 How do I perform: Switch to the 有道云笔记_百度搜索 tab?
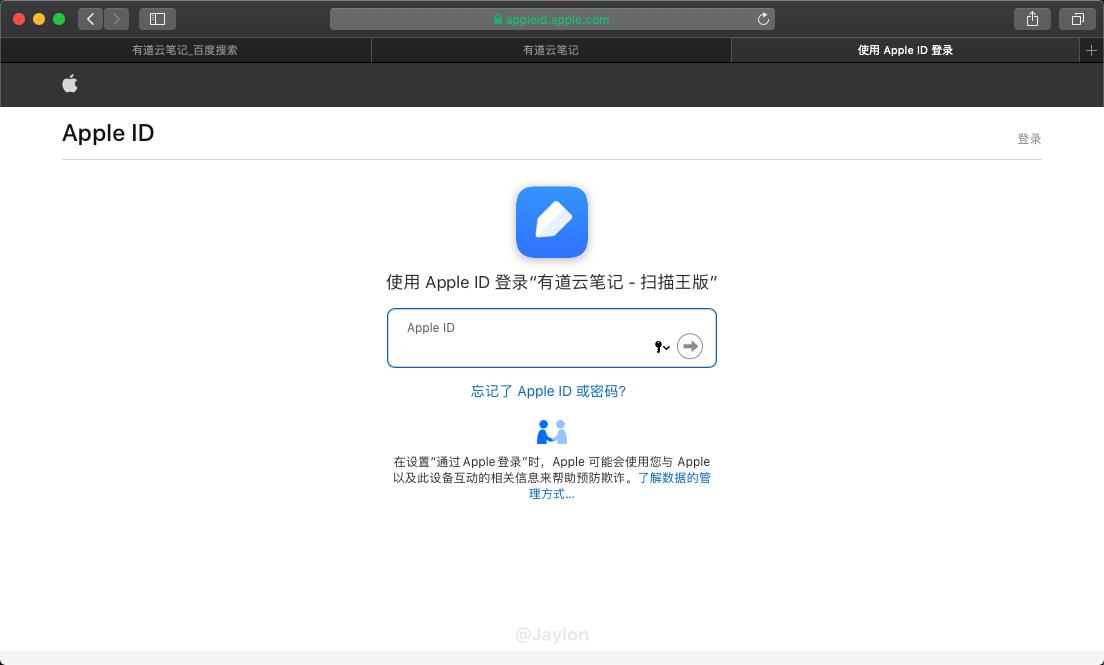click(x=184, y=49)
